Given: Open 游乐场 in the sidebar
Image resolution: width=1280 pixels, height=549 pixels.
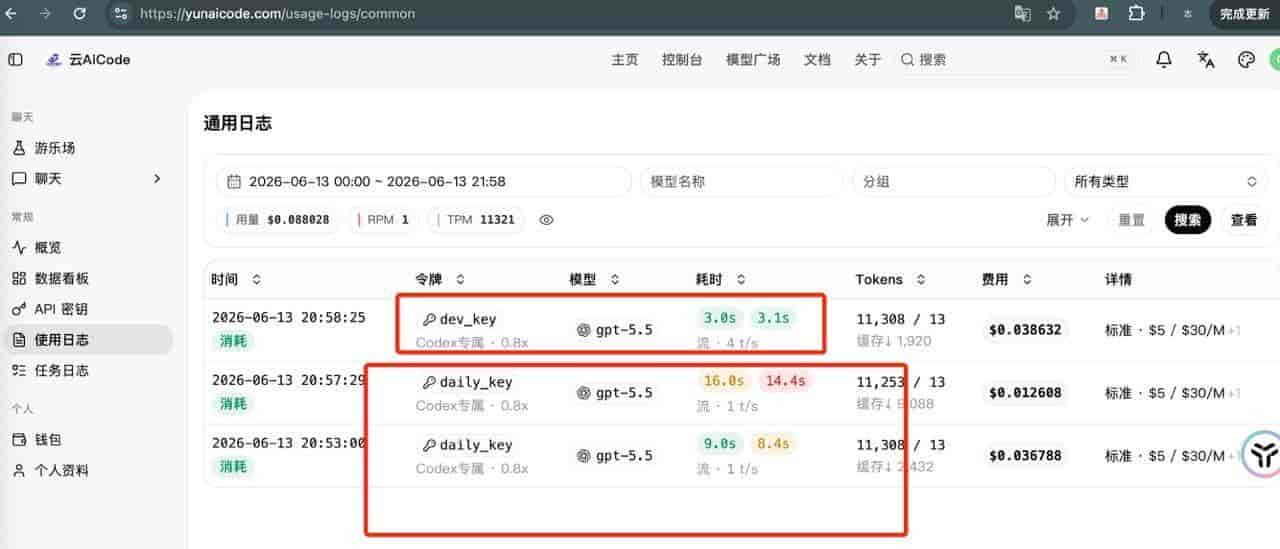Looking at the screenshot, I should tap(88, 148).
